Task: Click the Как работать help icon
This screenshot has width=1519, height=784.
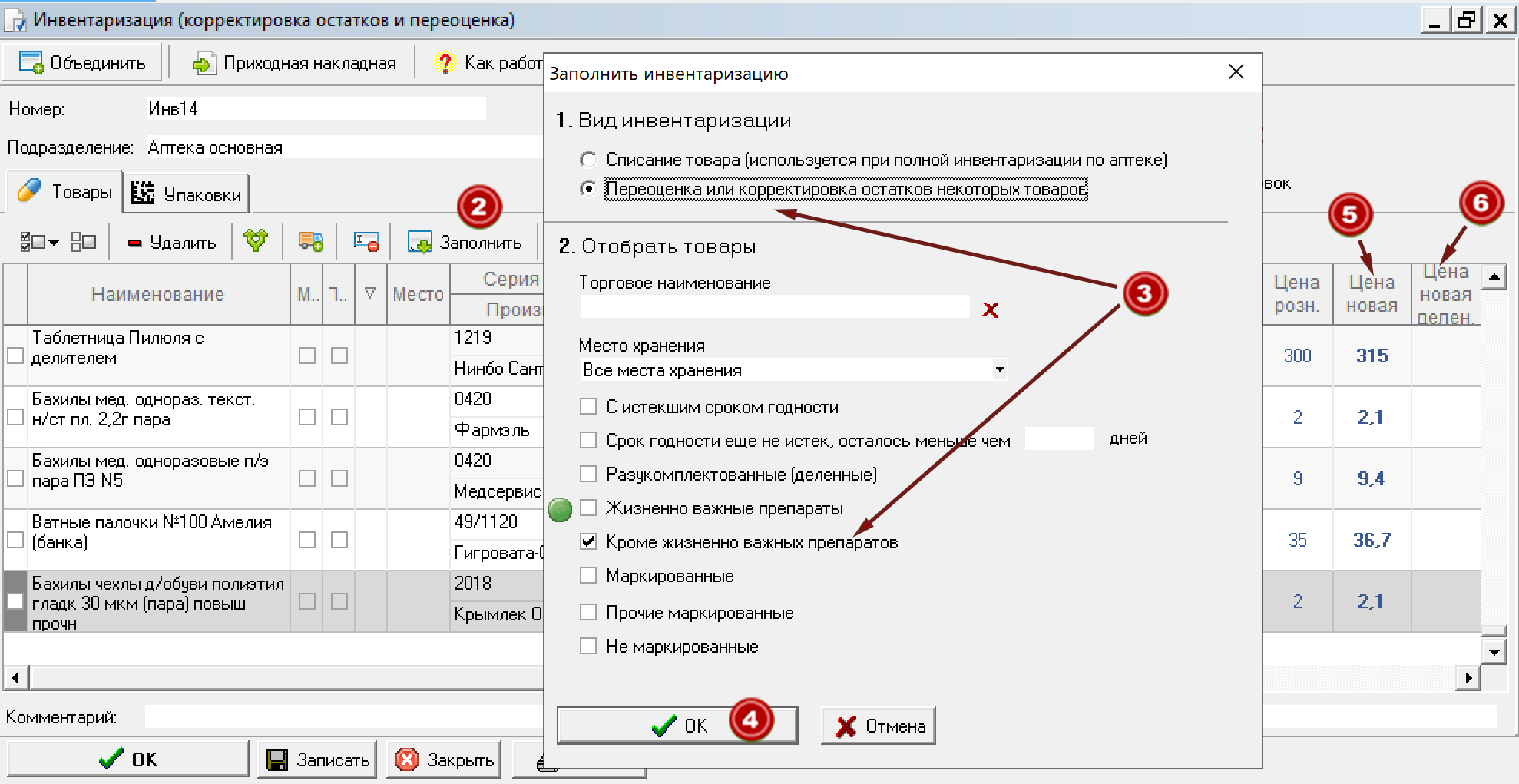Action: point(442,62)
